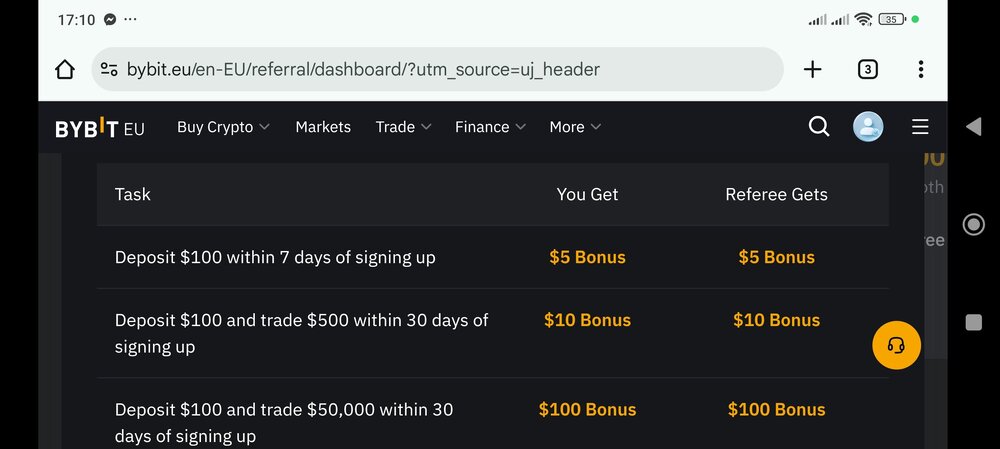The image size is (1000, 449).
Task: Expand the Buy Crypto dropdown
Action: [223, 127]
